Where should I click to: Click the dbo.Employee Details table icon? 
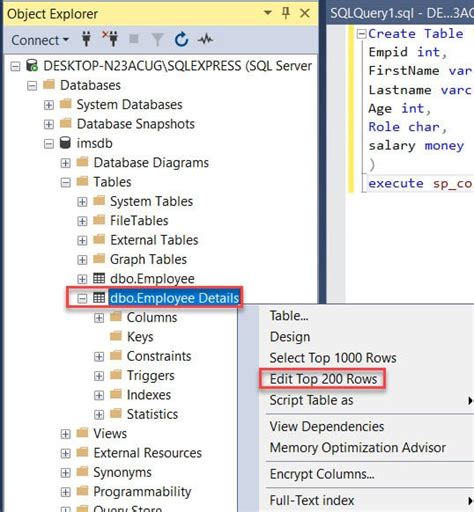click(x=99, y=298)
